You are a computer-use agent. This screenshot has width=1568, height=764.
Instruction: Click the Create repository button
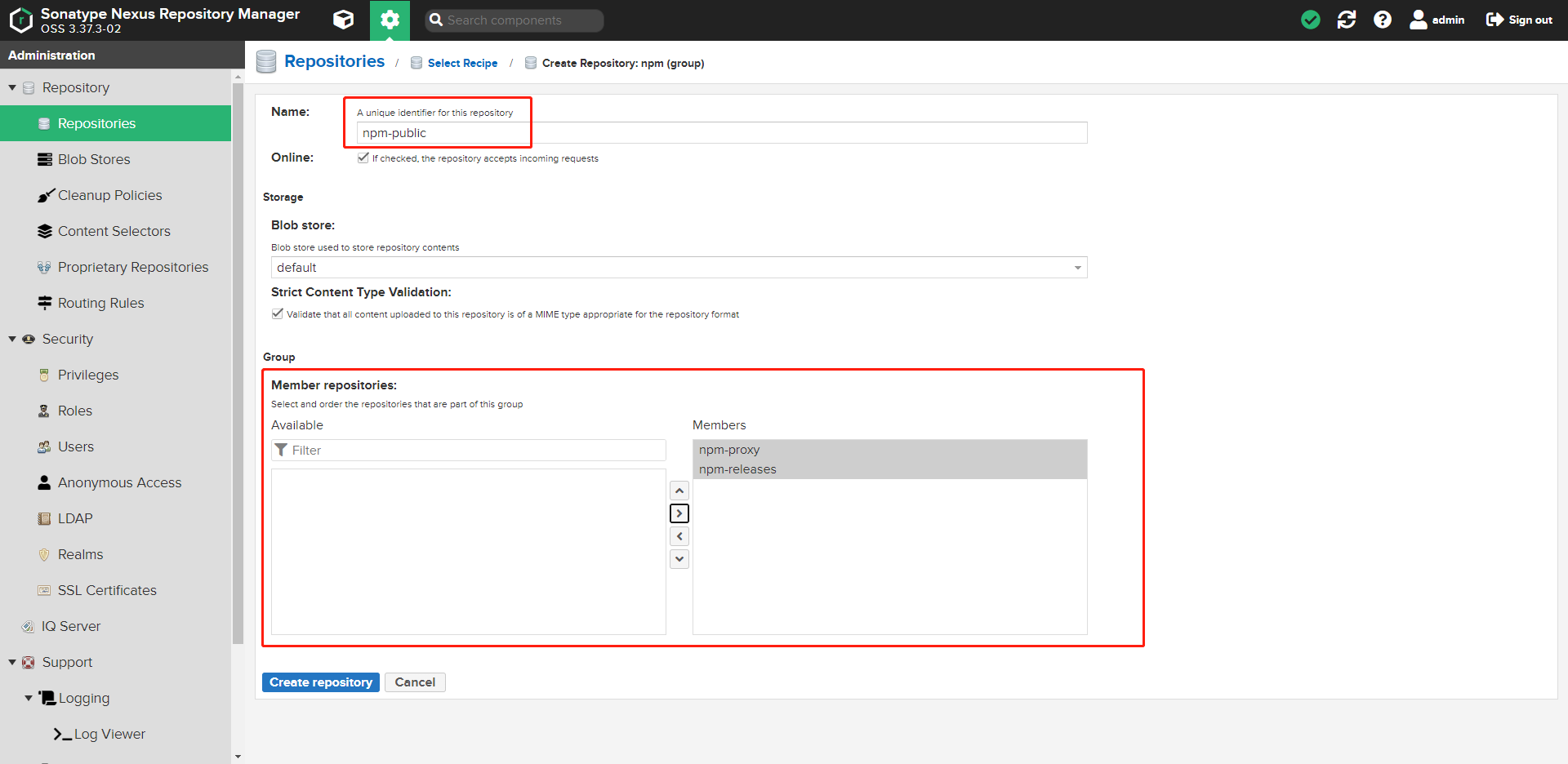[x=321, y=682]
